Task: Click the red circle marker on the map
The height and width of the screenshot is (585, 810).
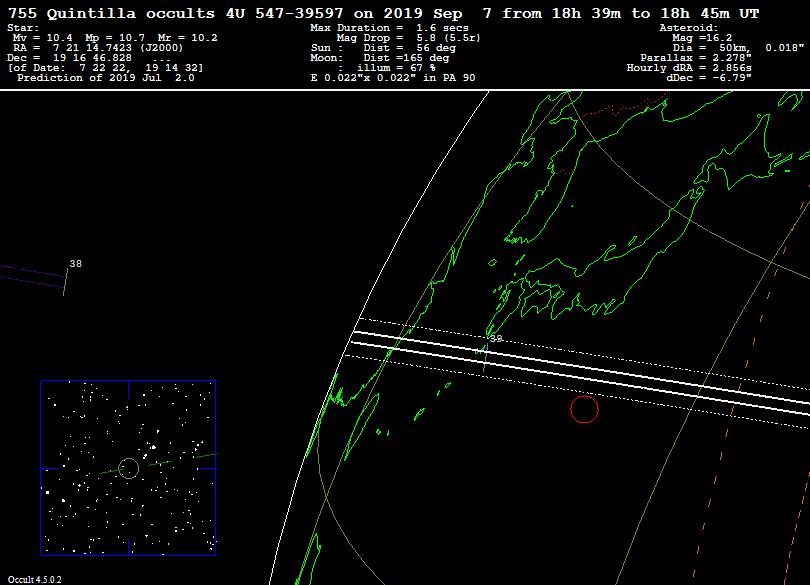Action: click(x=584, y=409)
